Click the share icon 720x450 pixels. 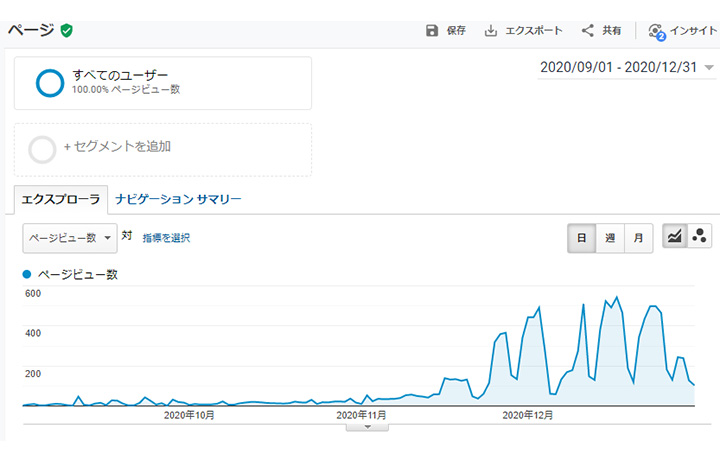pyautogui.click(x=588, y=31)
